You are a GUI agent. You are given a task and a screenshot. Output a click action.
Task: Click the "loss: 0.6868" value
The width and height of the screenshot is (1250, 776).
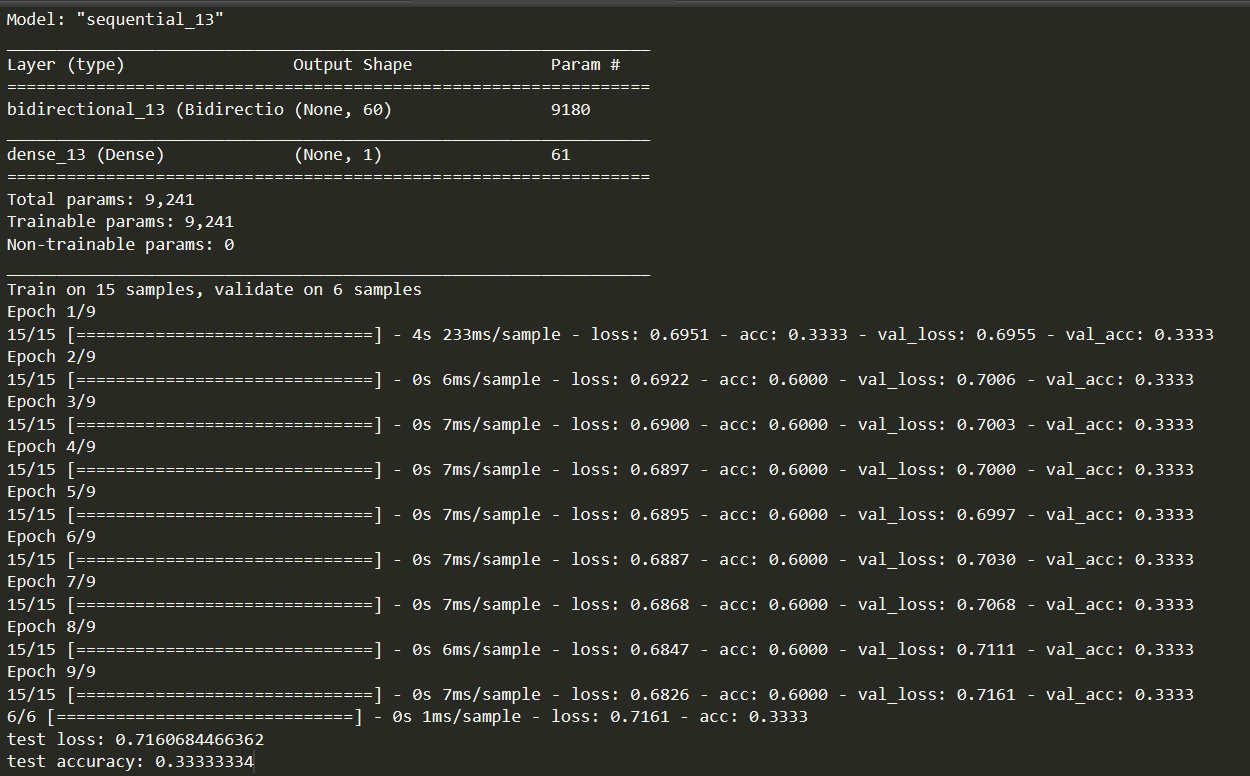630,605
